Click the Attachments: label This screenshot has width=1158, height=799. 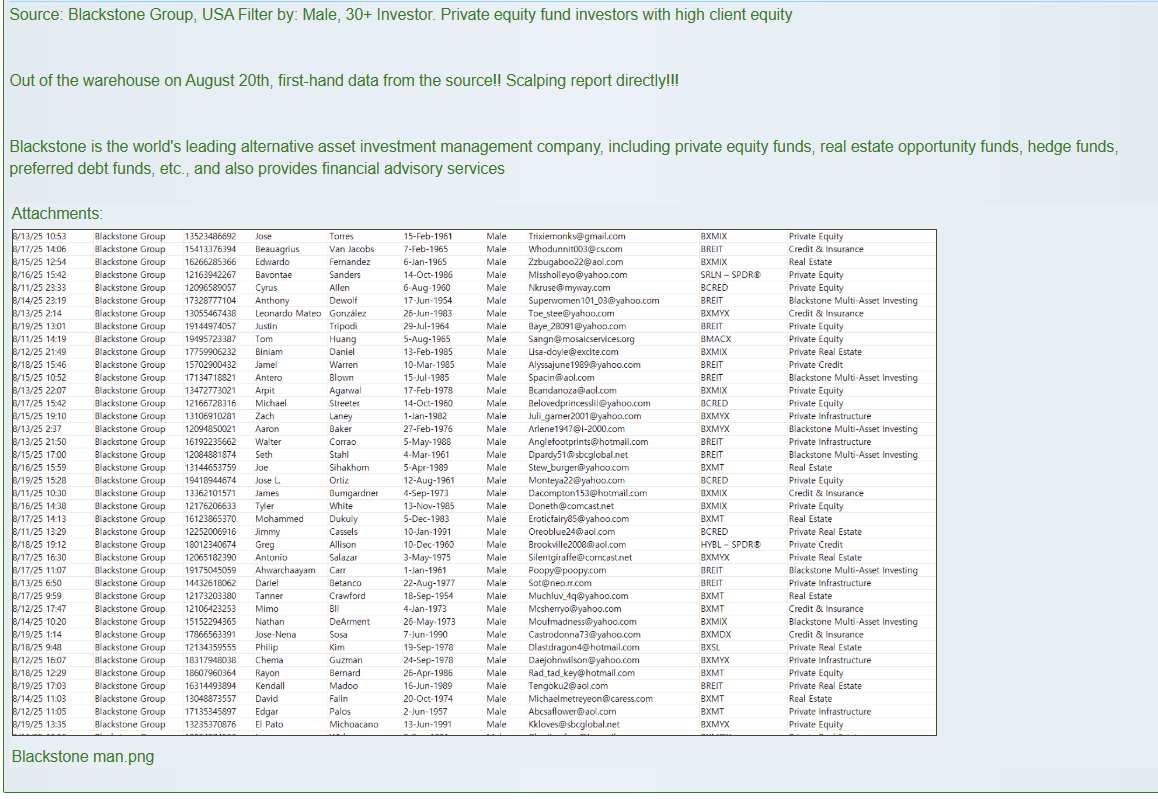pos(57,213)
